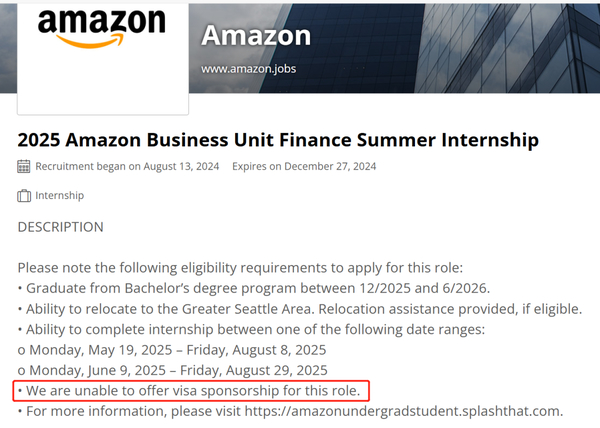This screenshot has width=600, height=428.
Task: Open the amazonundergradstudent.splashthat.com link
Action: tap(404, 411)
